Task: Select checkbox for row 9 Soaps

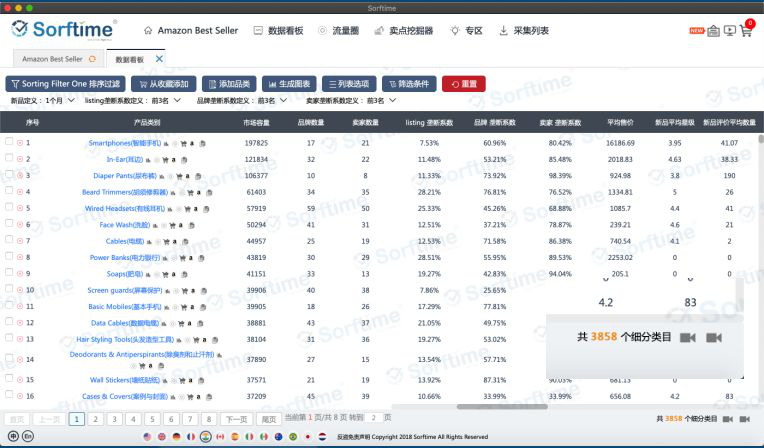Action: coord(9,272)
